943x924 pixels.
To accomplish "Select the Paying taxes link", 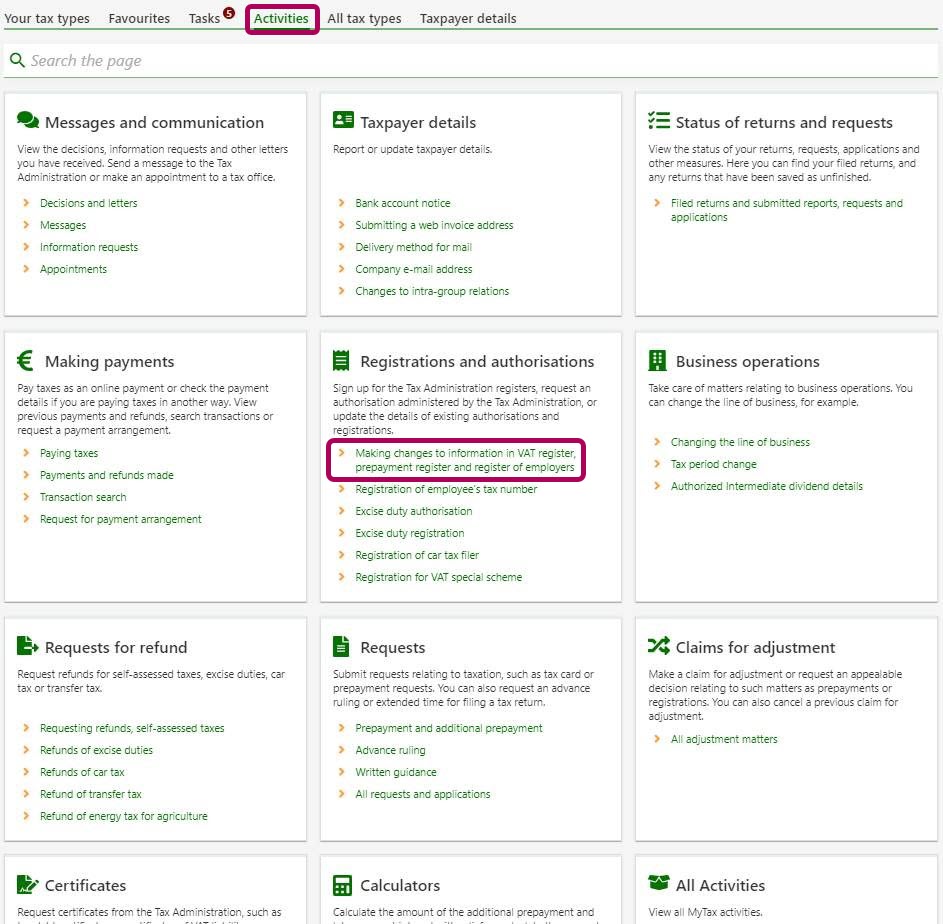I will (x=69, y=453).
